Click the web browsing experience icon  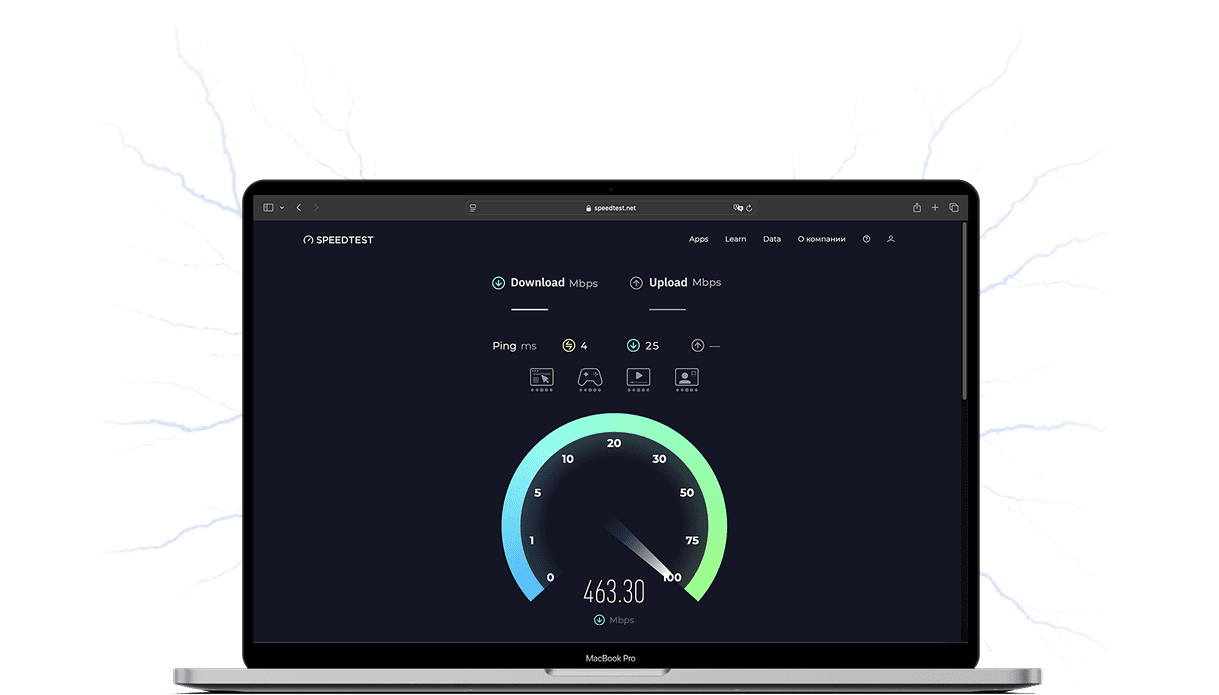tap(541, 377)
